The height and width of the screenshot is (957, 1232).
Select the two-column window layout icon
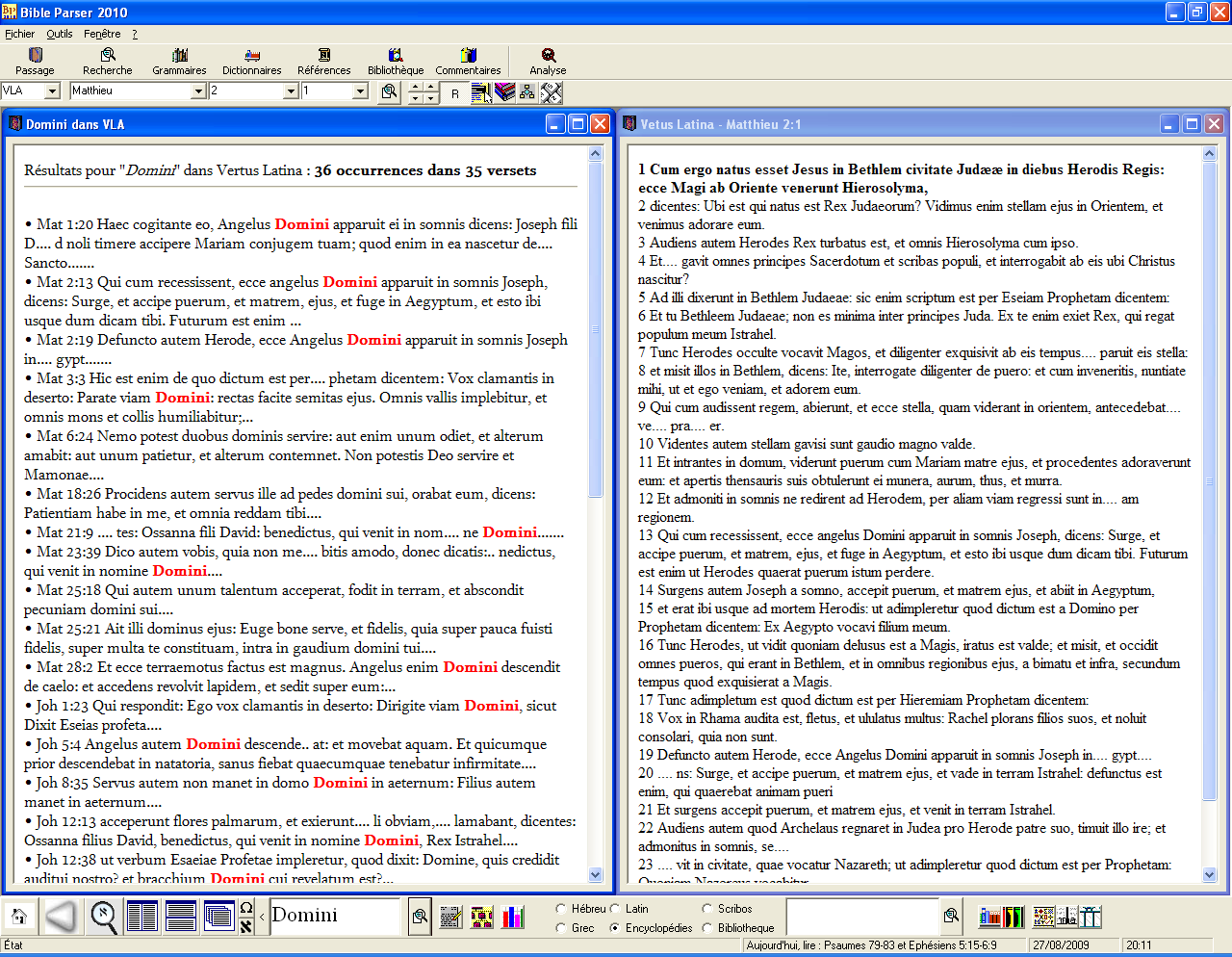pos(142,916)
